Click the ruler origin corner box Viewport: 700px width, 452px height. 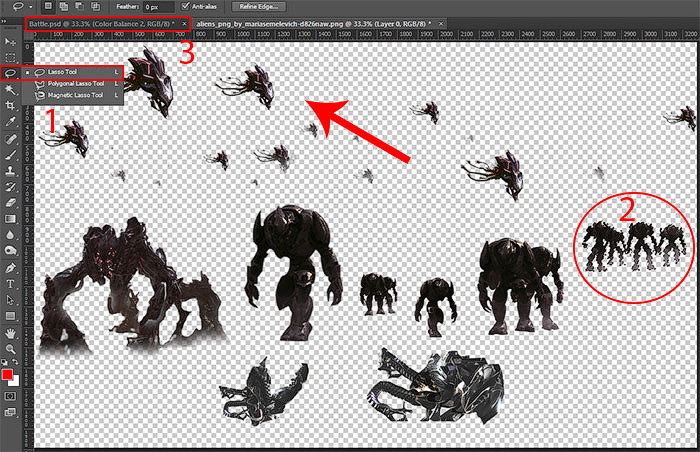(28, 35)
